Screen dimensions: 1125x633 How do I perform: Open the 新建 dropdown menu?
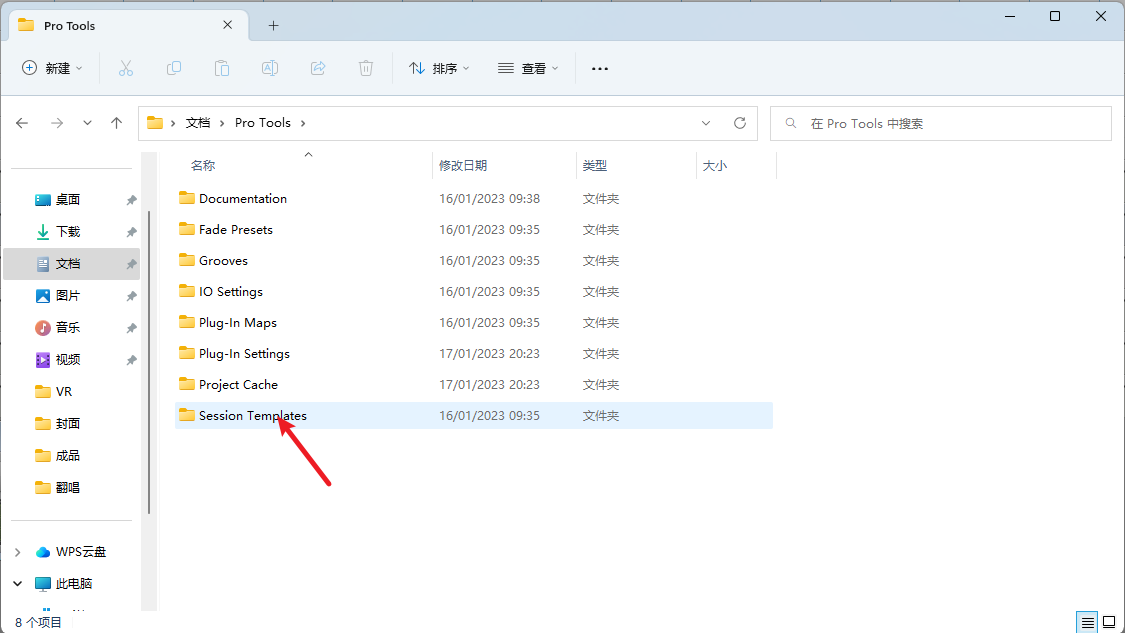[52, 68]
